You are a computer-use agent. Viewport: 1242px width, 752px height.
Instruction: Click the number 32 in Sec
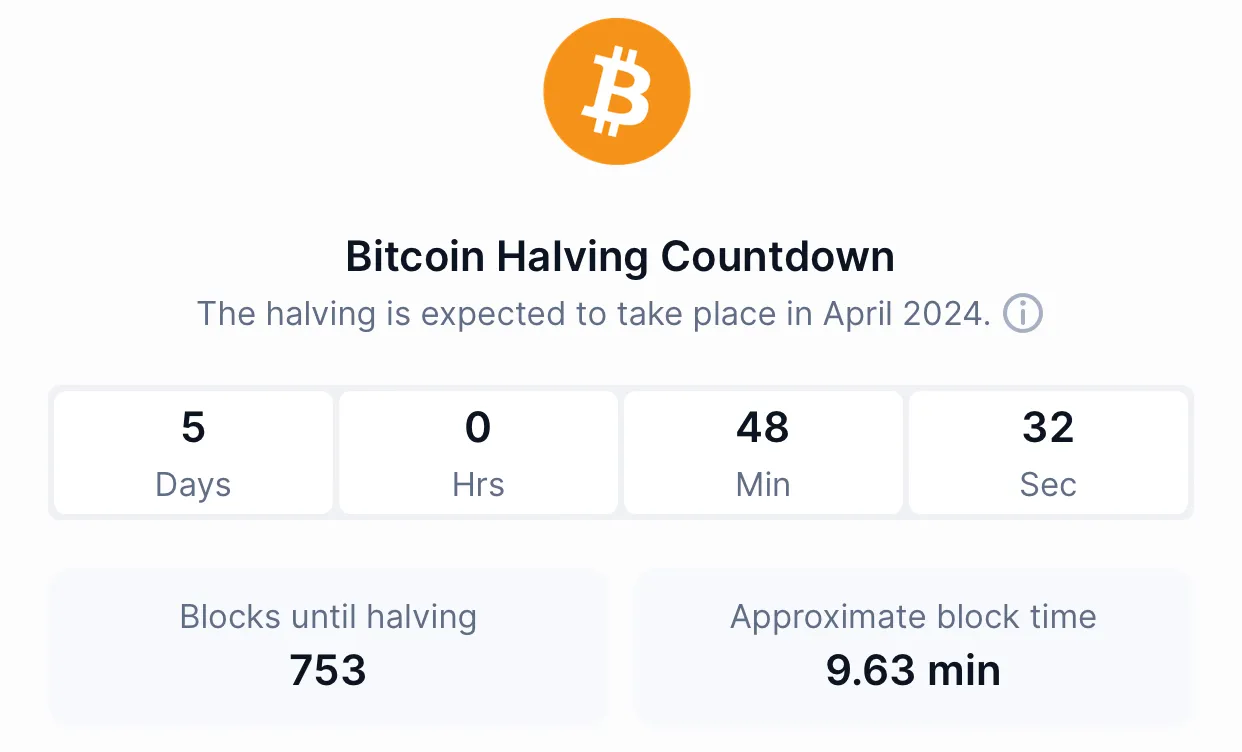(x=1048, y=428)
